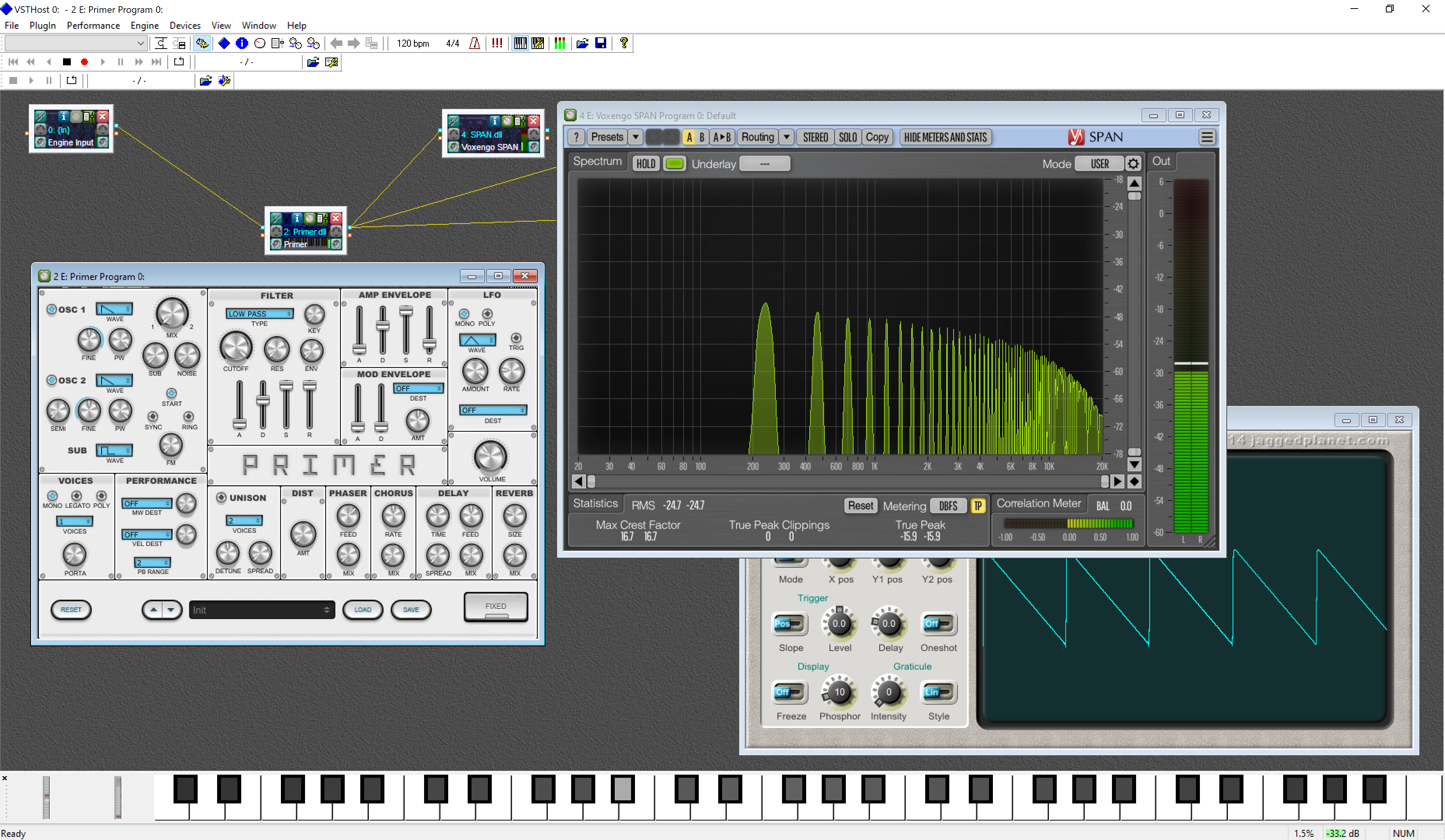This screenshot has height=840, width=1445.
Task: Expand the Routing arrow dropdown in SPAN
Action: pos(787,138)
